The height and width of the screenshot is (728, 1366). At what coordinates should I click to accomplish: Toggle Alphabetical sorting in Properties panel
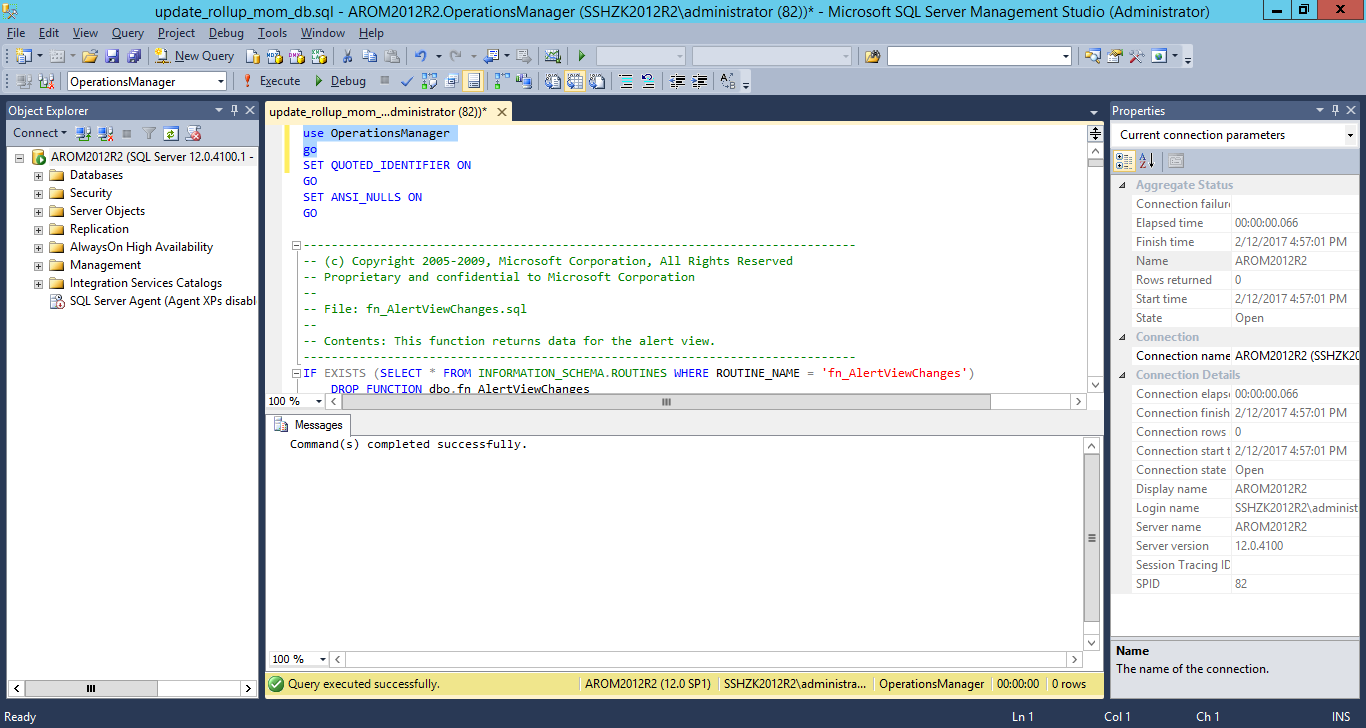[x=1147, y=161]
